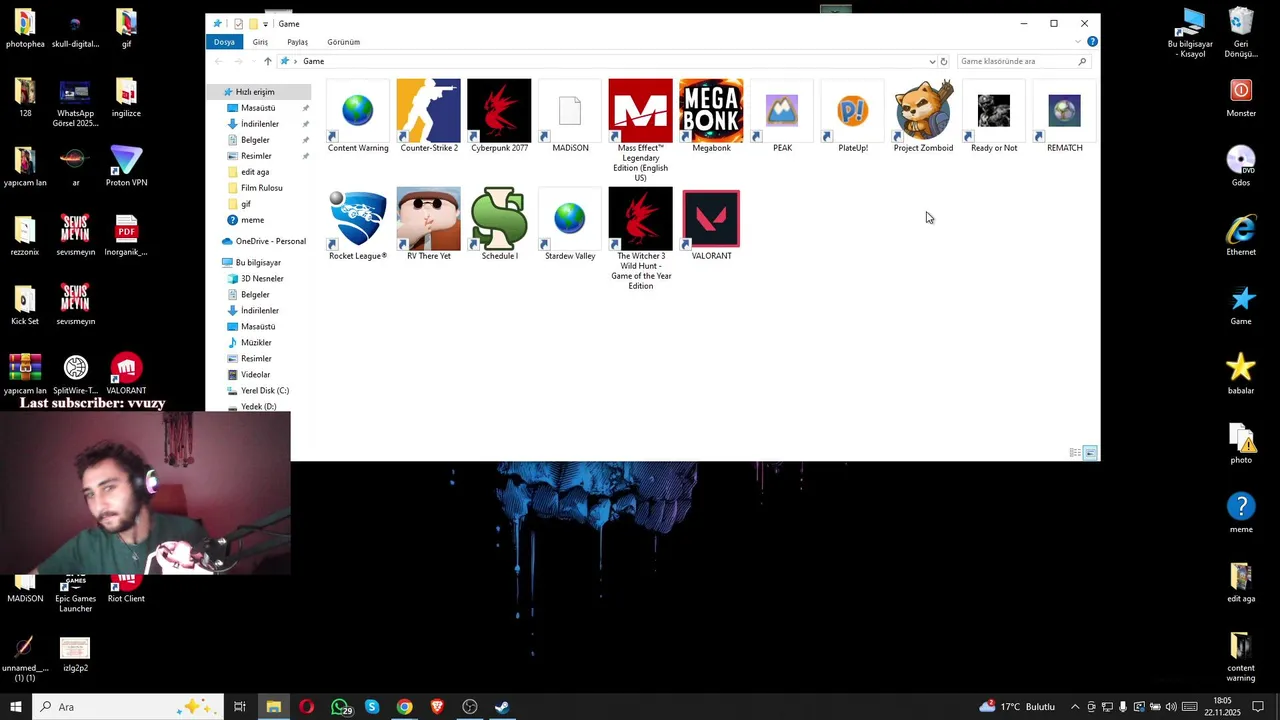Select the Ethernet desktop shortcut
The width and height of the screenshot is (1280, 720).
(1241, 236)
